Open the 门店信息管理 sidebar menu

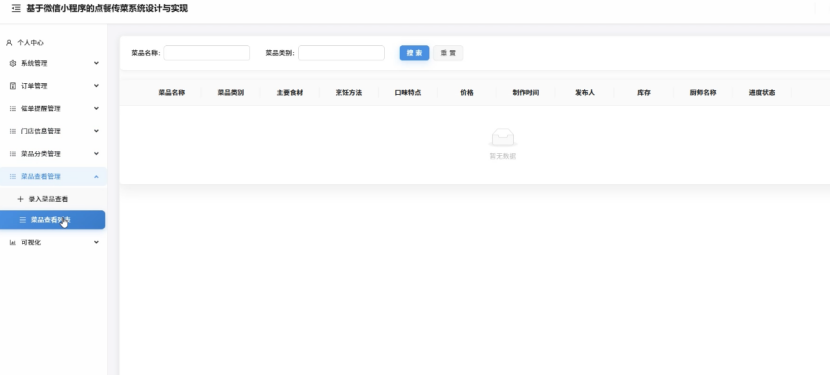pos(53,131)
